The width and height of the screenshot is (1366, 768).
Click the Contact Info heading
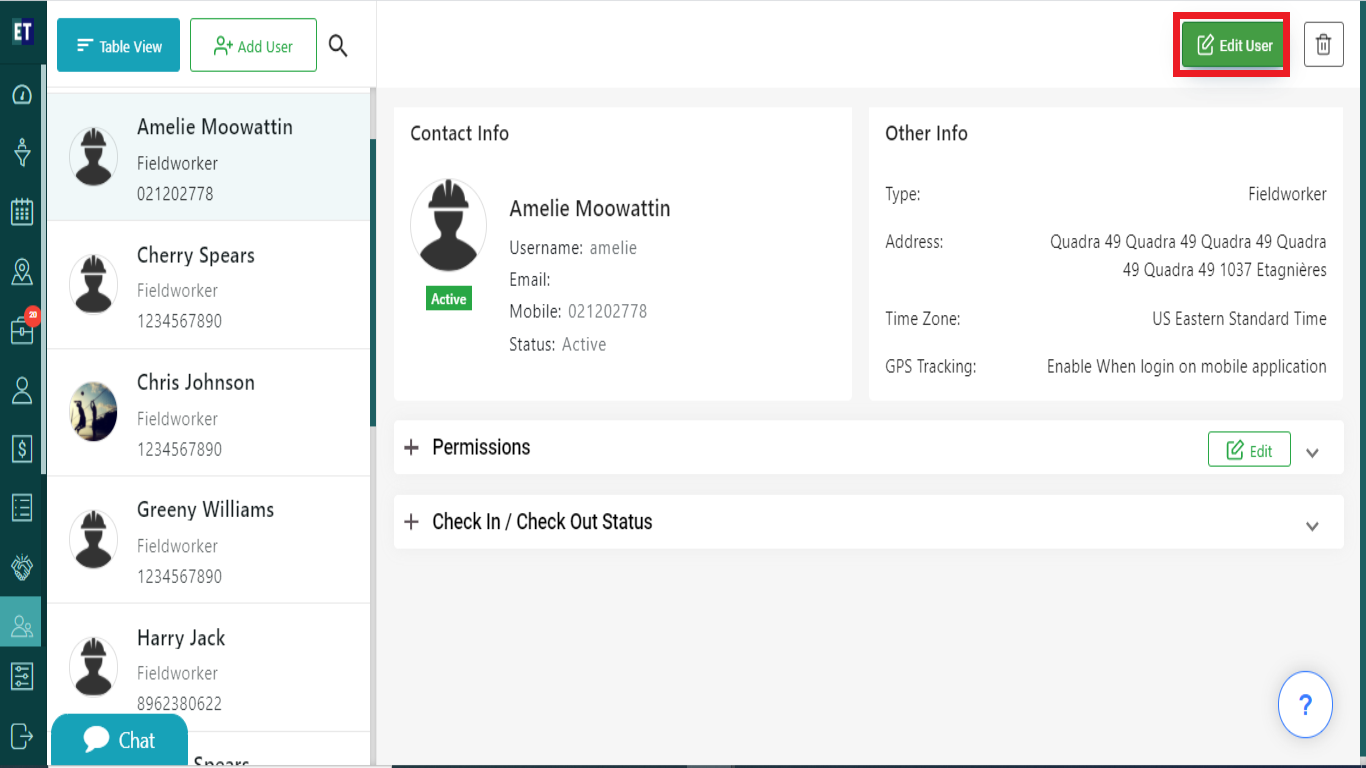pyautogui.click(x=459, y=133)
